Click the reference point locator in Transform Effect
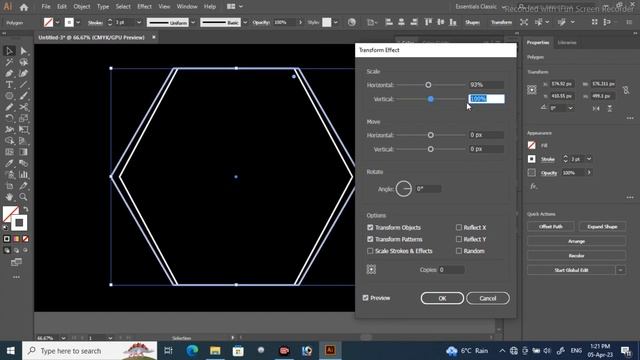 coord(371,269)
